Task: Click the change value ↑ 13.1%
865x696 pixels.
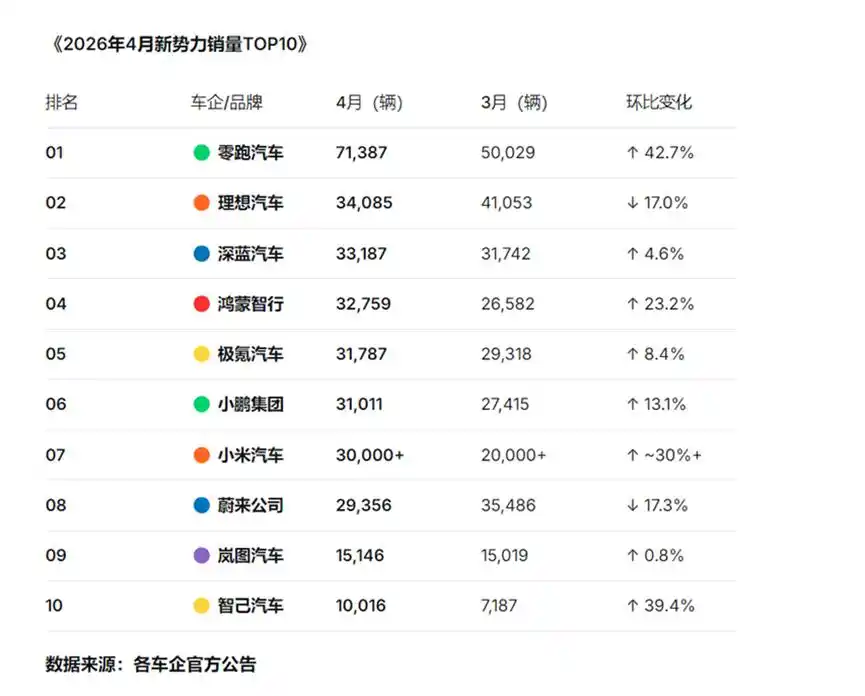Action: click(x=656, y=404)
